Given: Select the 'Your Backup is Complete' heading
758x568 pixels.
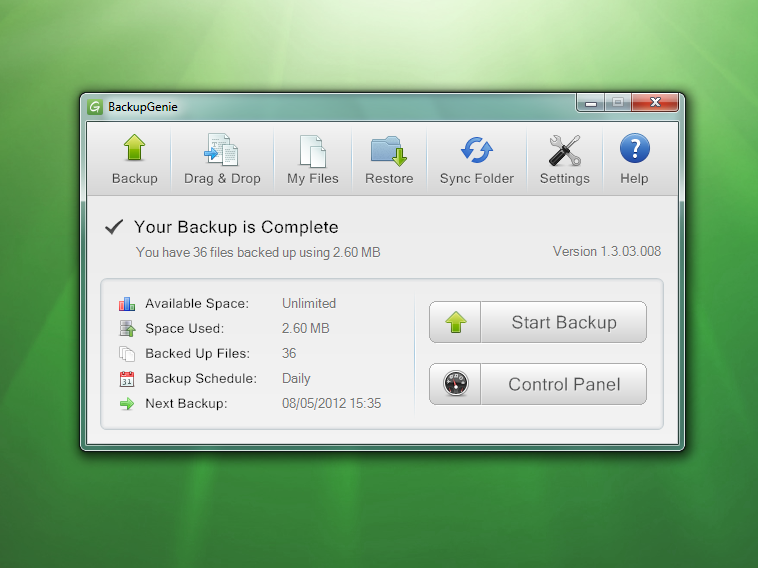Looking at the screenshot, I should 236,227.
